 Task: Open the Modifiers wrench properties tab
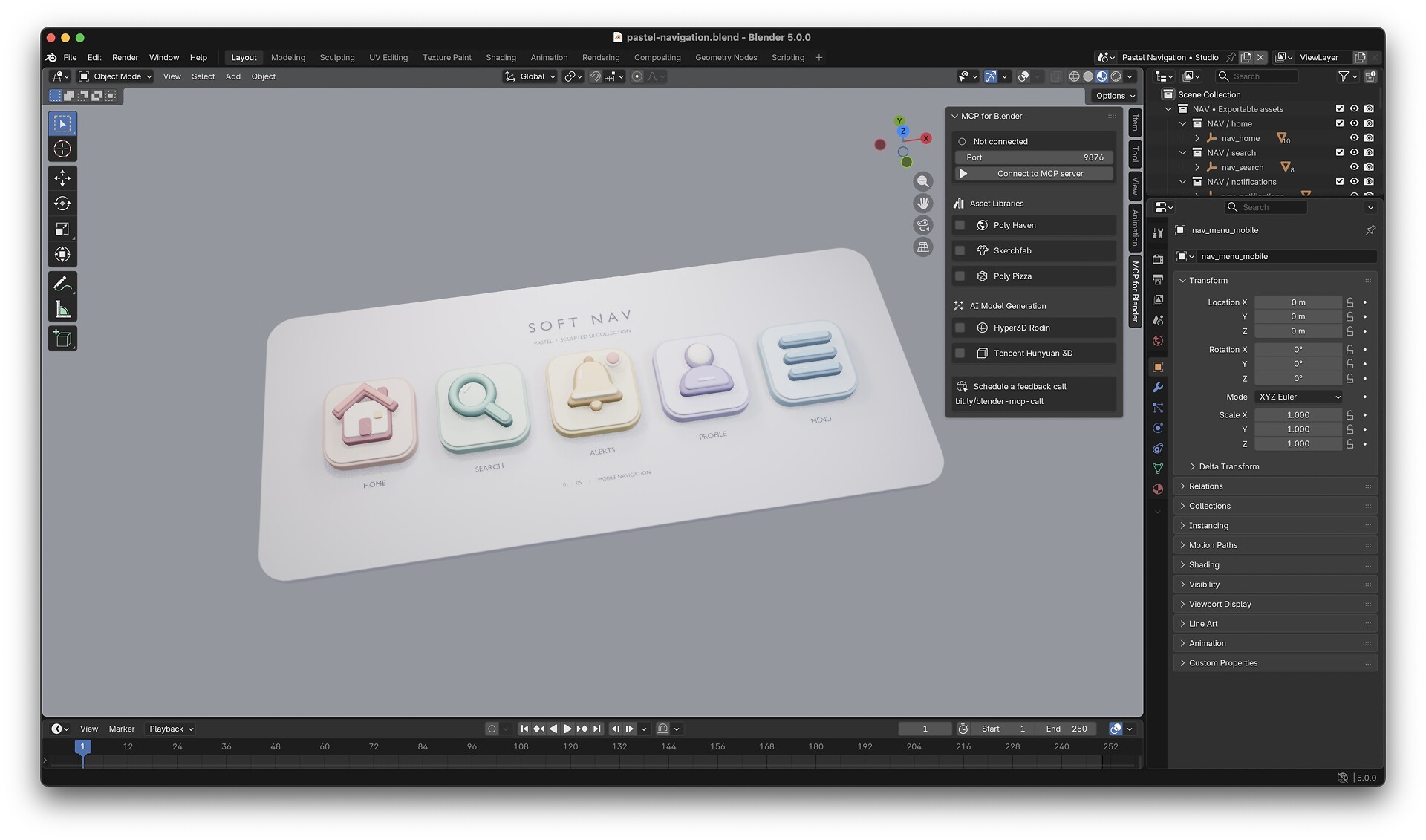pos(1158,388)
